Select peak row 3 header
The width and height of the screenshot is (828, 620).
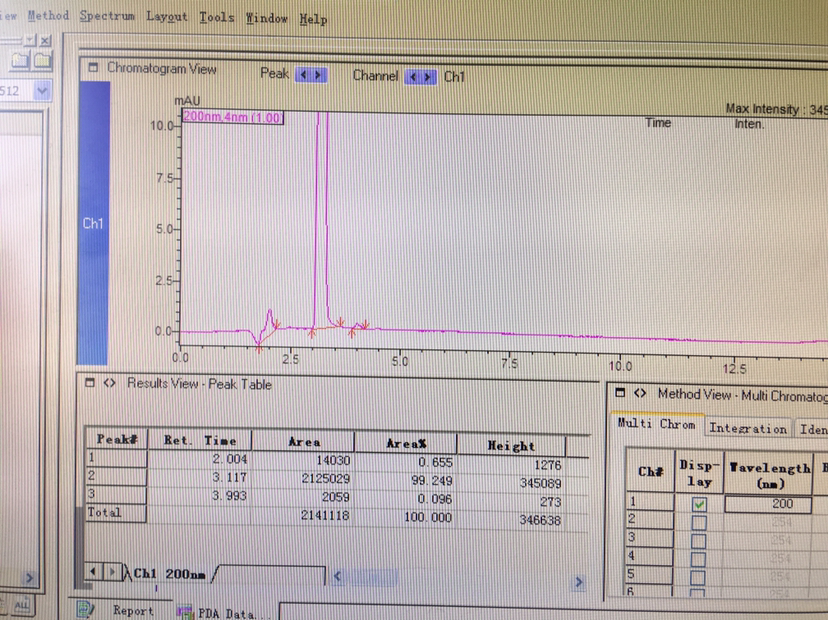(x=116, y=494)
